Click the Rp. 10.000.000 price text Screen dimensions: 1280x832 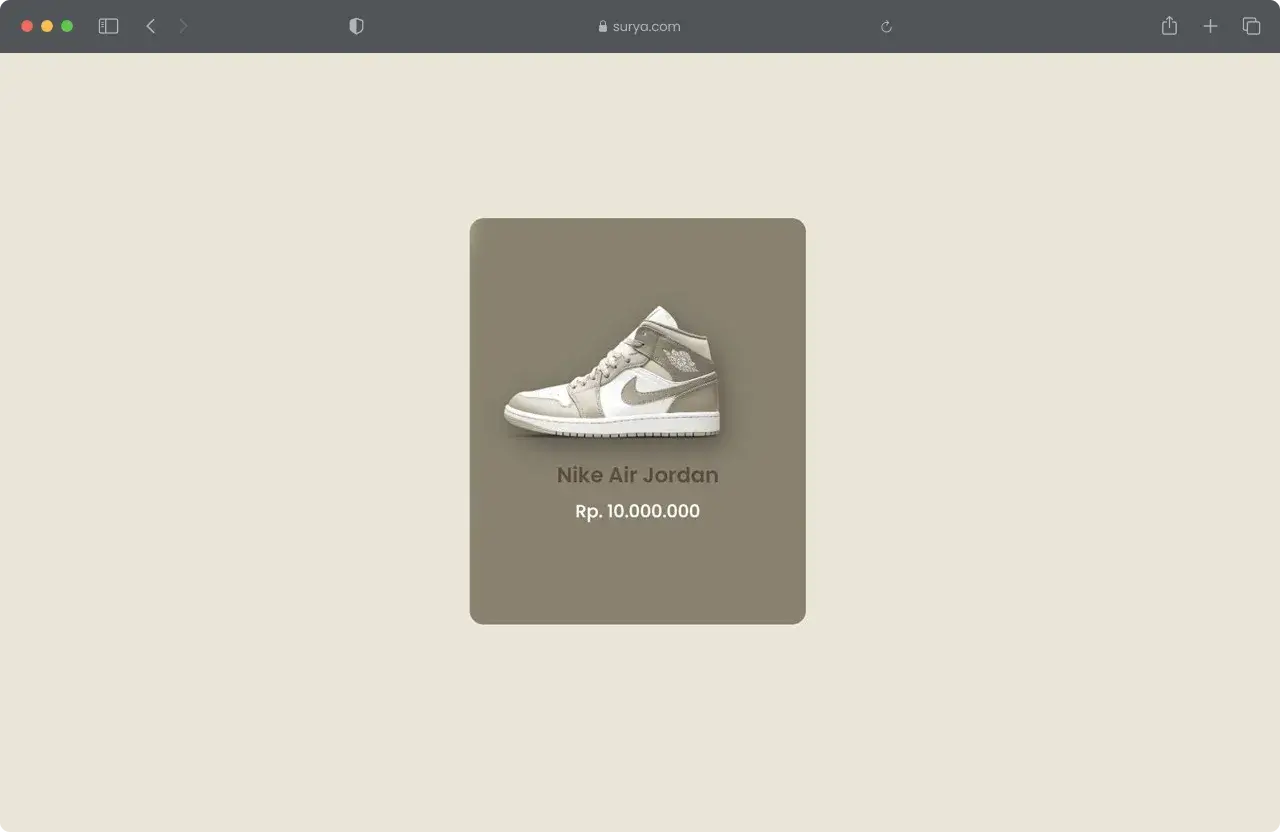pos(637,511)
